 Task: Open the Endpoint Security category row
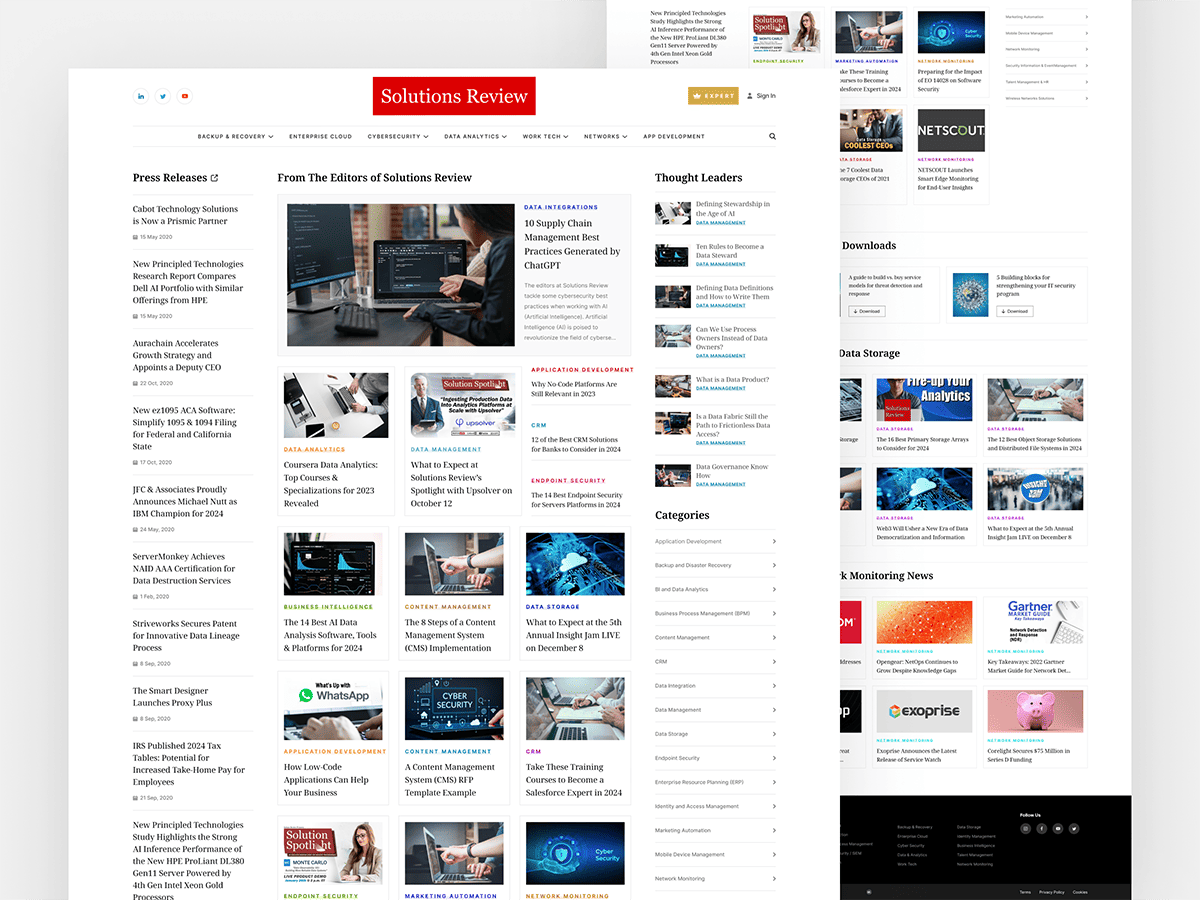coord(715,758)
